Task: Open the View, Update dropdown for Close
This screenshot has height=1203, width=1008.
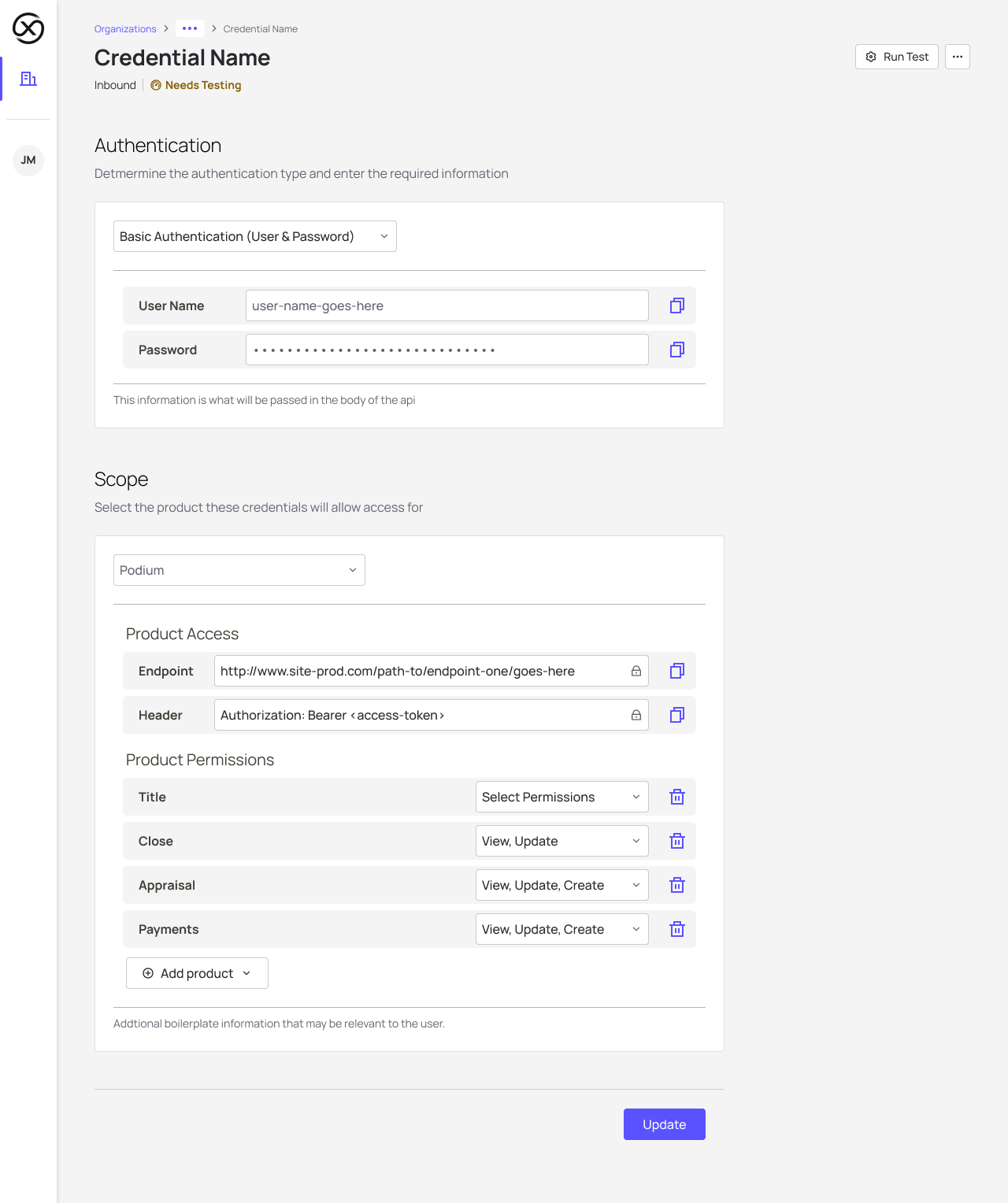Action: coord(562,841)
